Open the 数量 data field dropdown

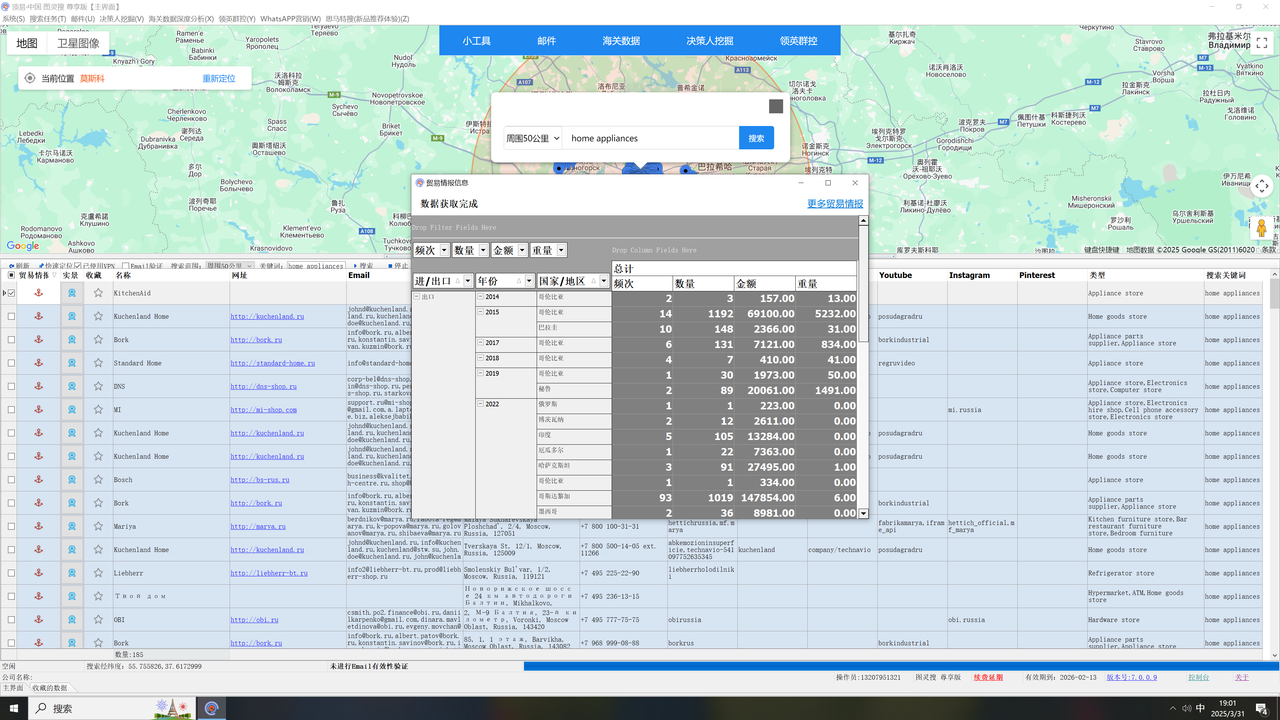(x=483, y=251)
